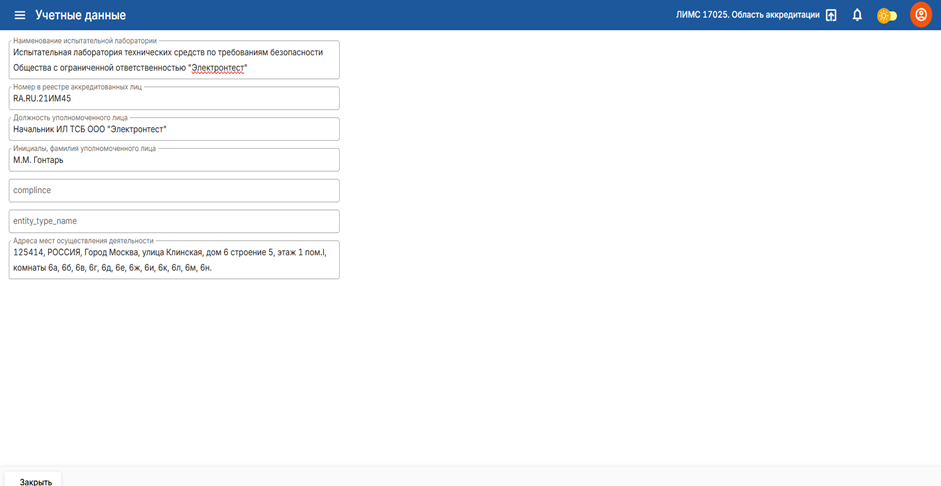Screen dimensions: 941x486
Task: Focus the empty complince field
Action: pos(174,190)
